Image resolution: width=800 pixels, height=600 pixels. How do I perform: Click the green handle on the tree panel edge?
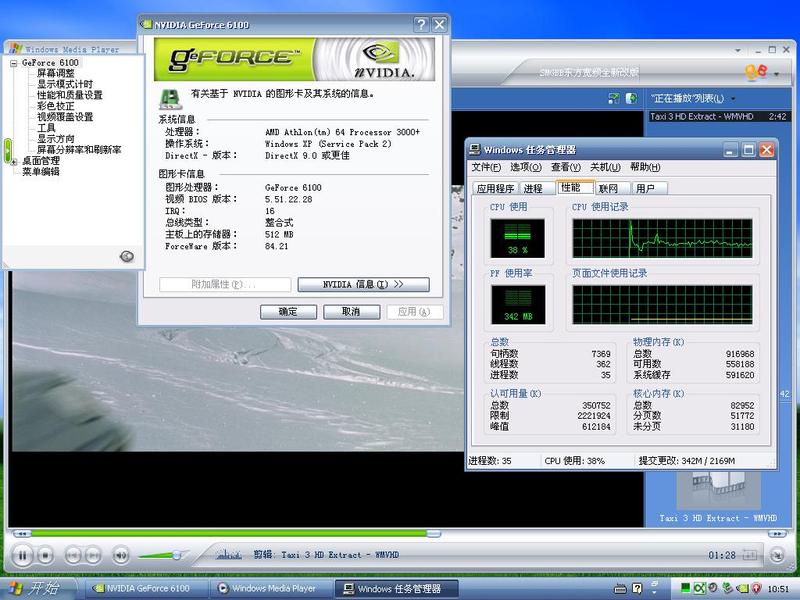[x=7, y=151]
